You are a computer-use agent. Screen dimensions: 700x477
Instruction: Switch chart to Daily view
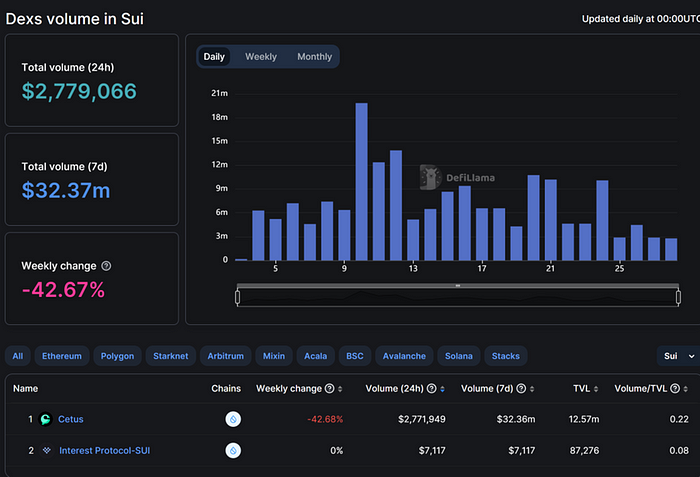[x=214, y=57]
